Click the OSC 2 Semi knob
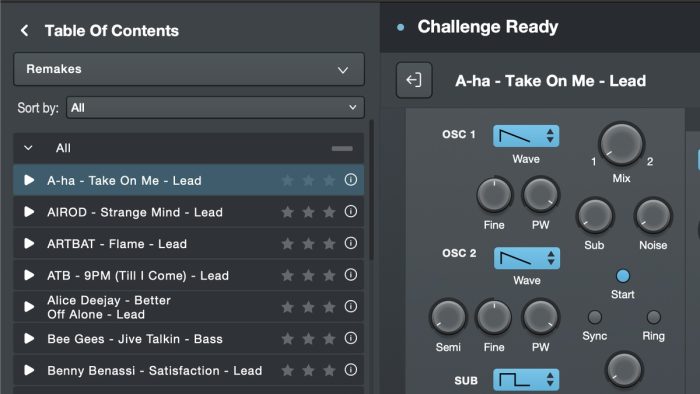This screenshot has width=700, height=394. click(x=448, y=317)
